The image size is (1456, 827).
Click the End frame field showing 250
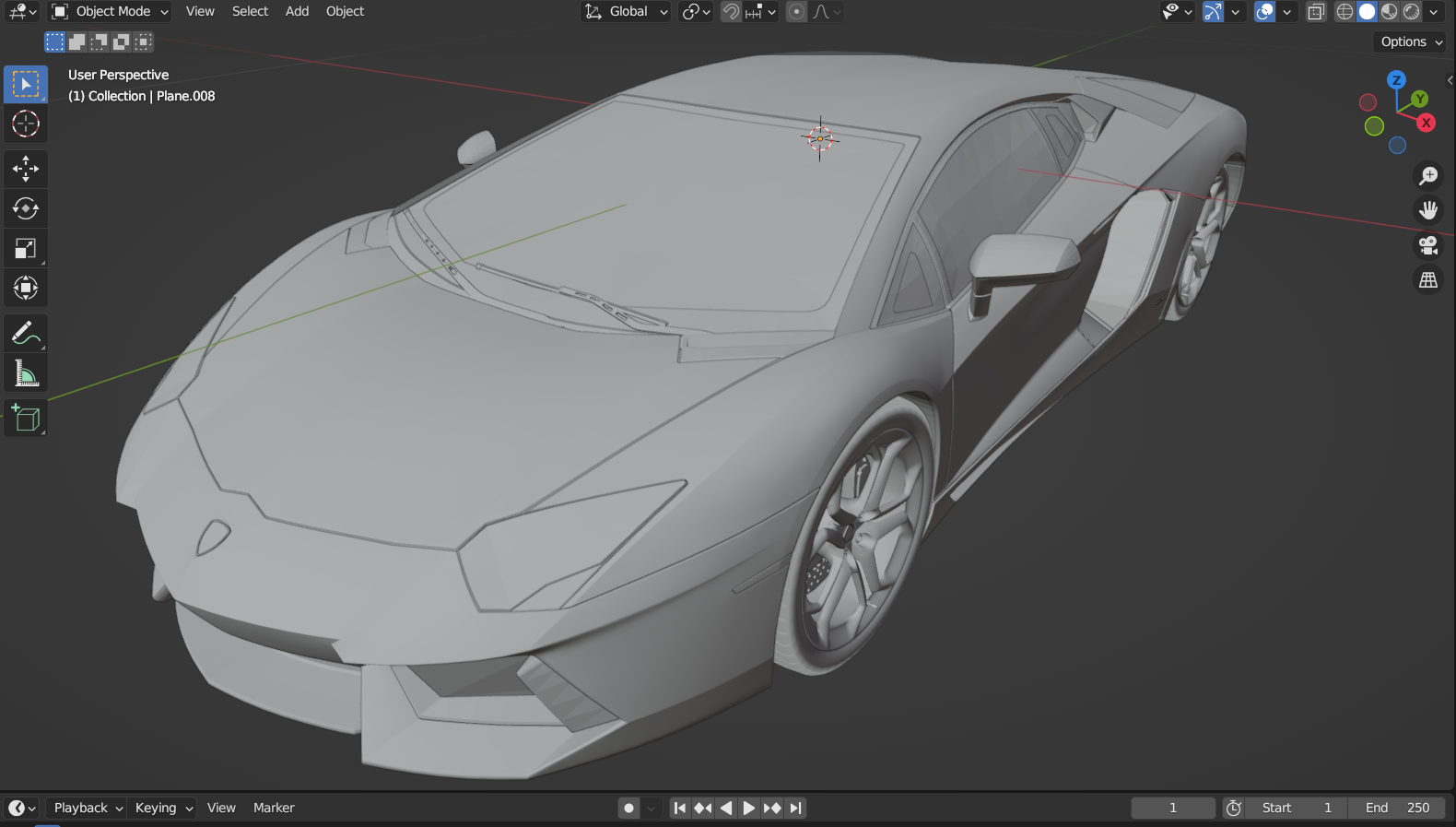[x=1397, y=808]
